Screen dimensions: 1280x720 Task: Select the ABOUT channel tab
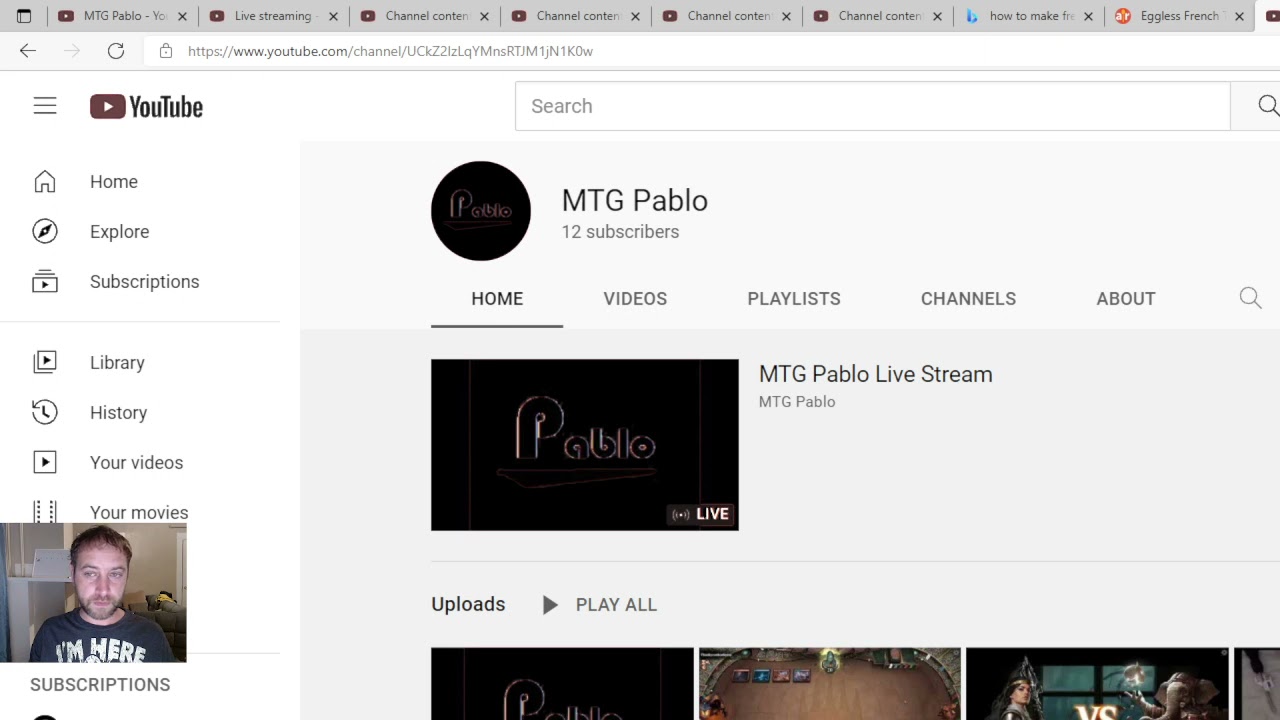1126,298
